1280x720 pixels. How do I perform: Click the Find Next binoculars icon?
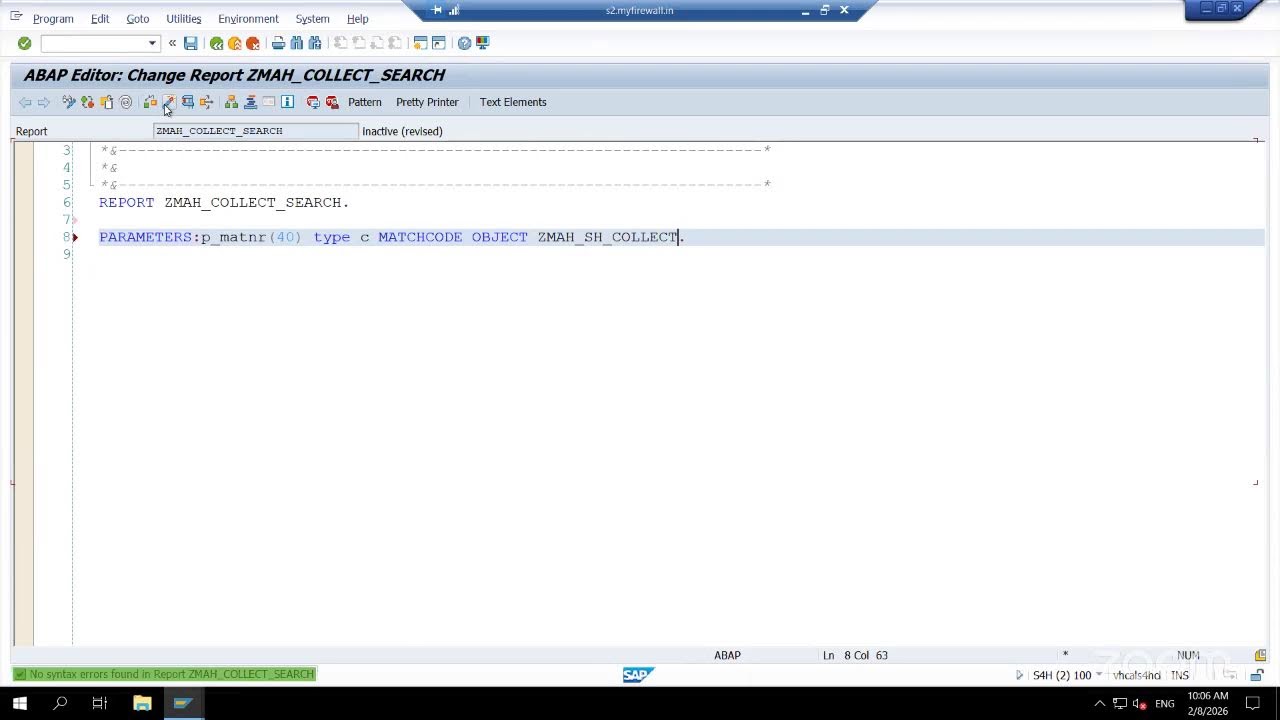[x=315, y=43]
